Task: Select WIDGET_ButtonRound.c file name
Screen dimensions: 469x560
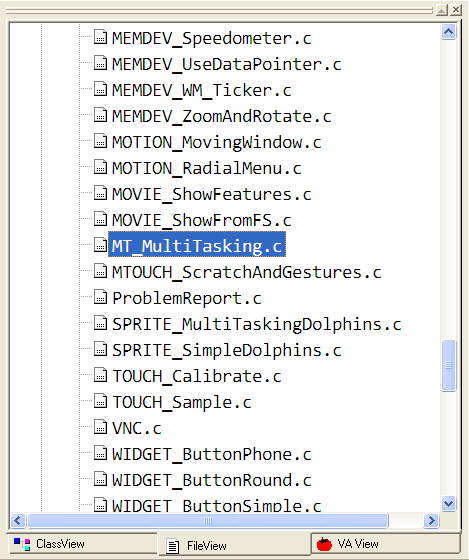Action: [211, 481]
